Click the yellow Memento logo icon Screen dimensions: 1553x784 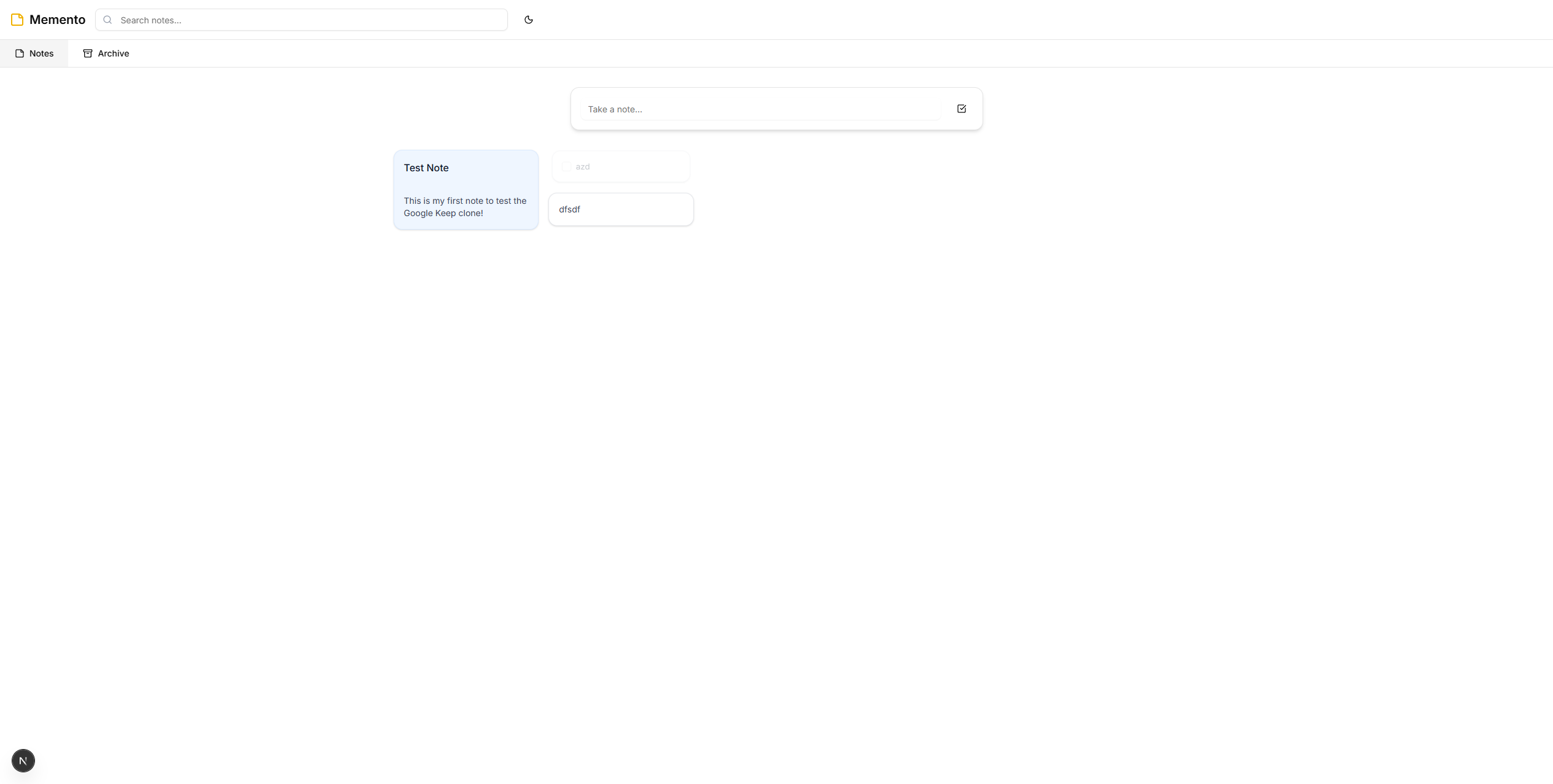click(x=17, y=20)
